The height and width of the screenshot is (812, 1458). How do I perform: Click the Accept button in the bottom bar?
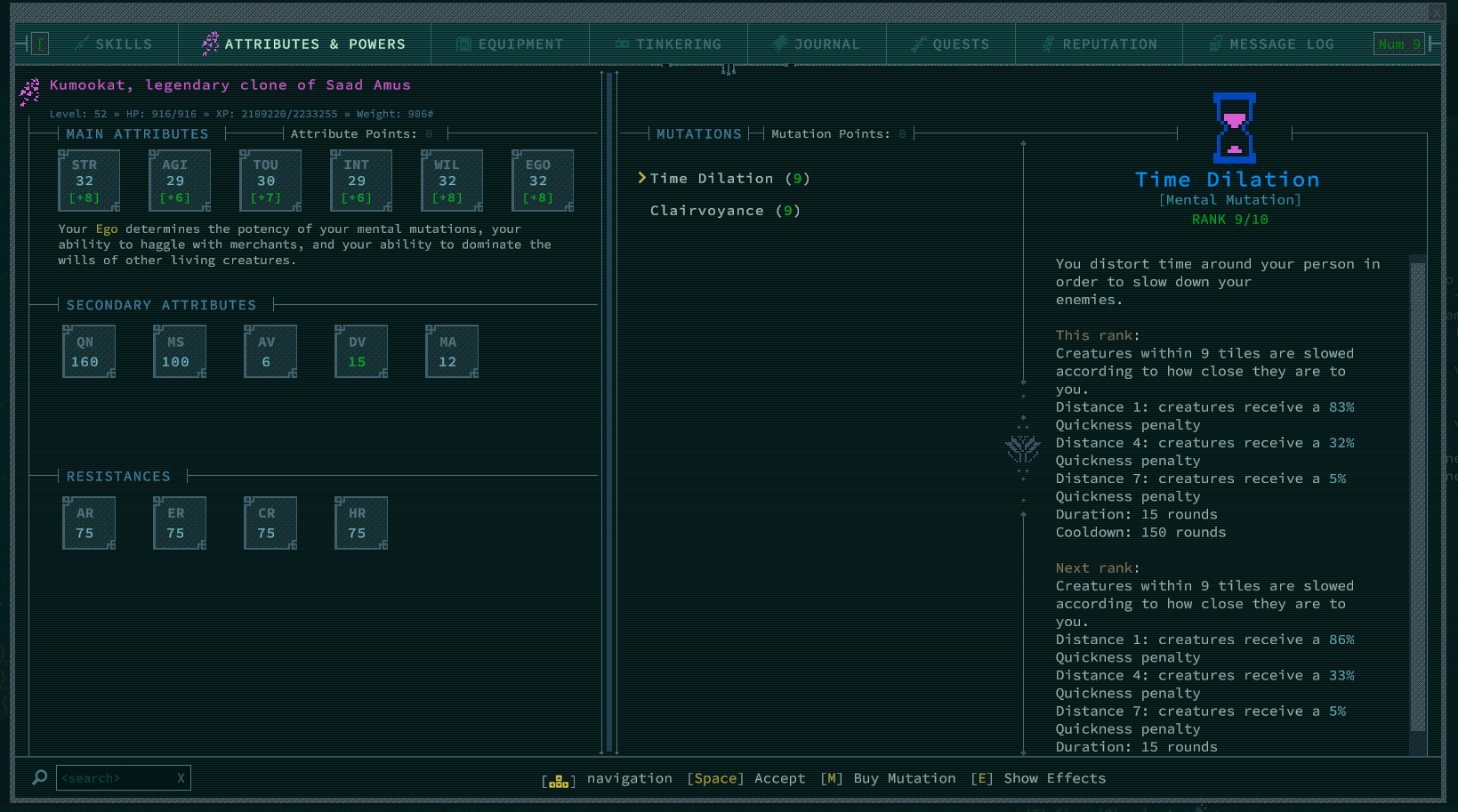(746, 779)
